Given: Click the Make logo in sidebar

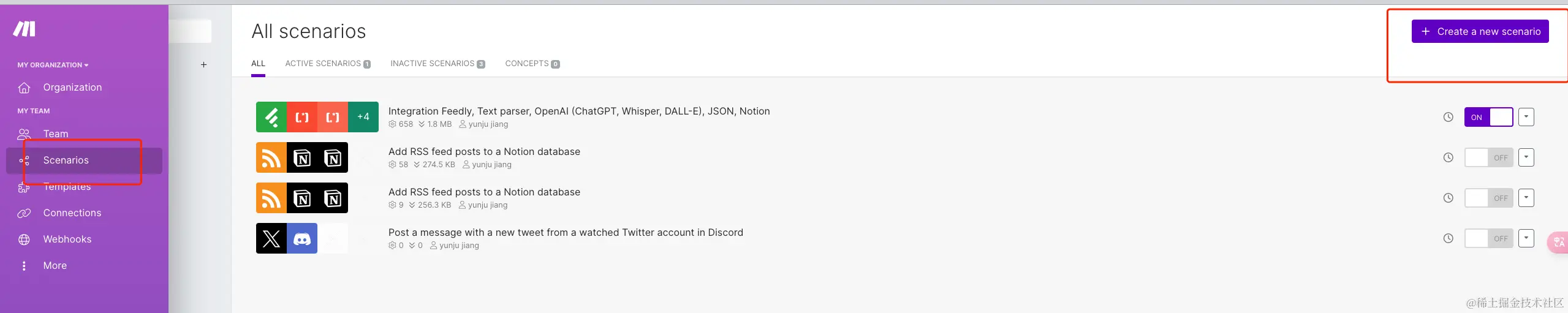Looking at the screenshot, I should [25, 29].
